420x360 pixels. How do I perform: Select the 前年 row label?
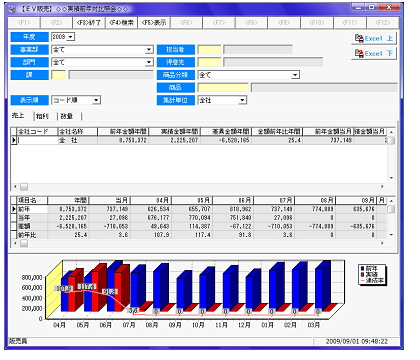point(32,209)
